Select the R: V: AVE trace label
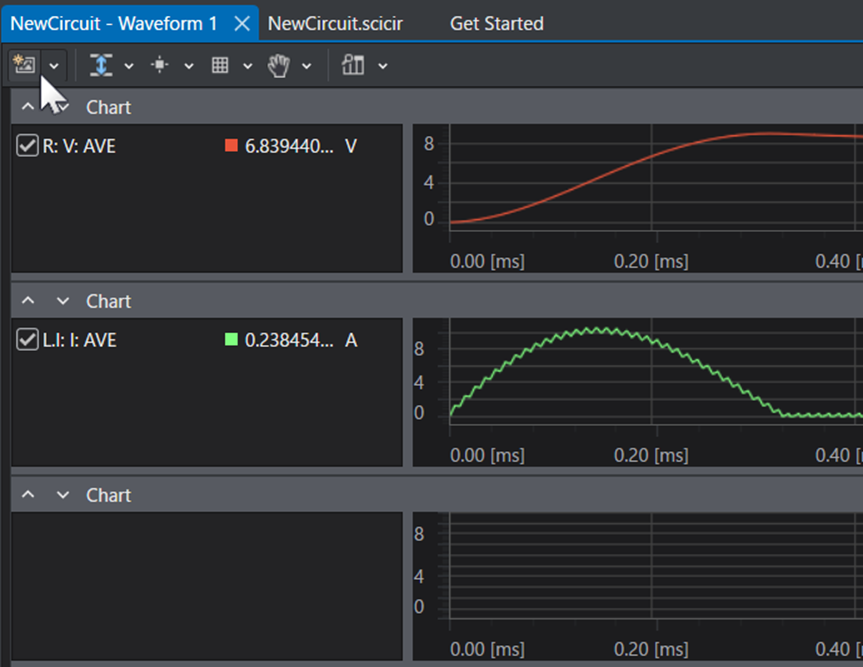The image size is (863, 667). pyautogui.click(x=79, y=146)
